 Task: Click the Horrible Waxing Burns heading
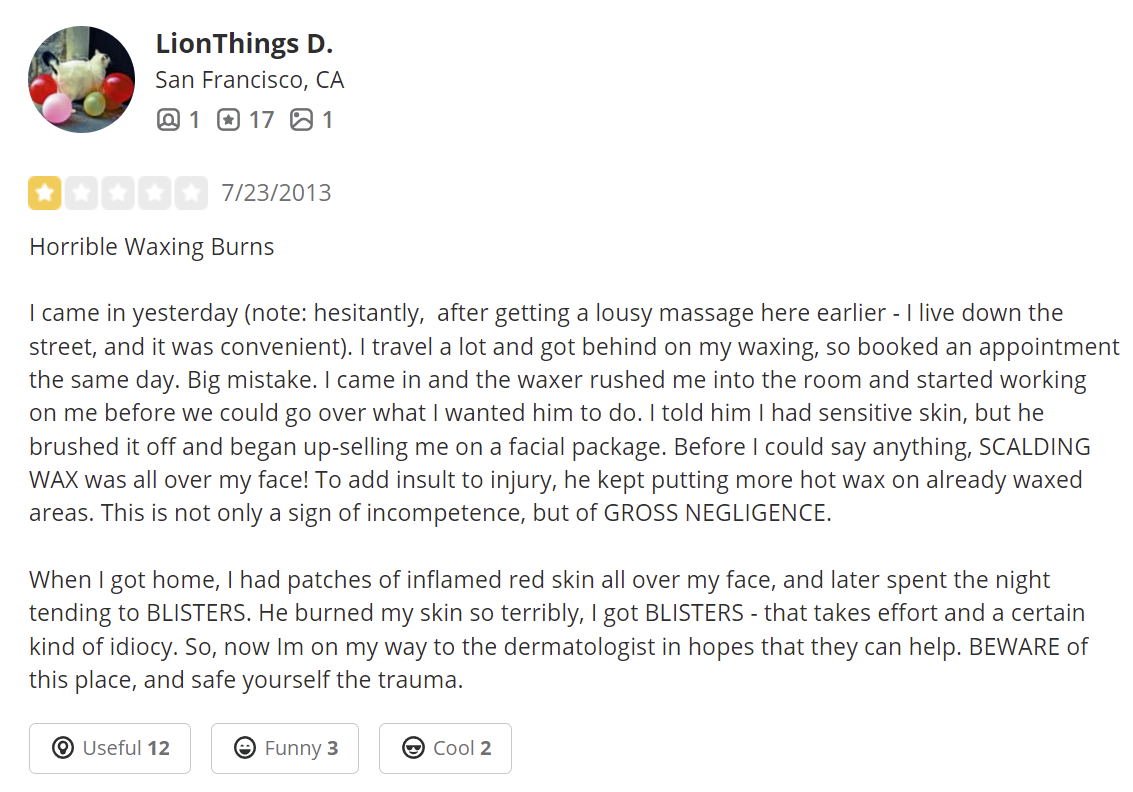152,247
